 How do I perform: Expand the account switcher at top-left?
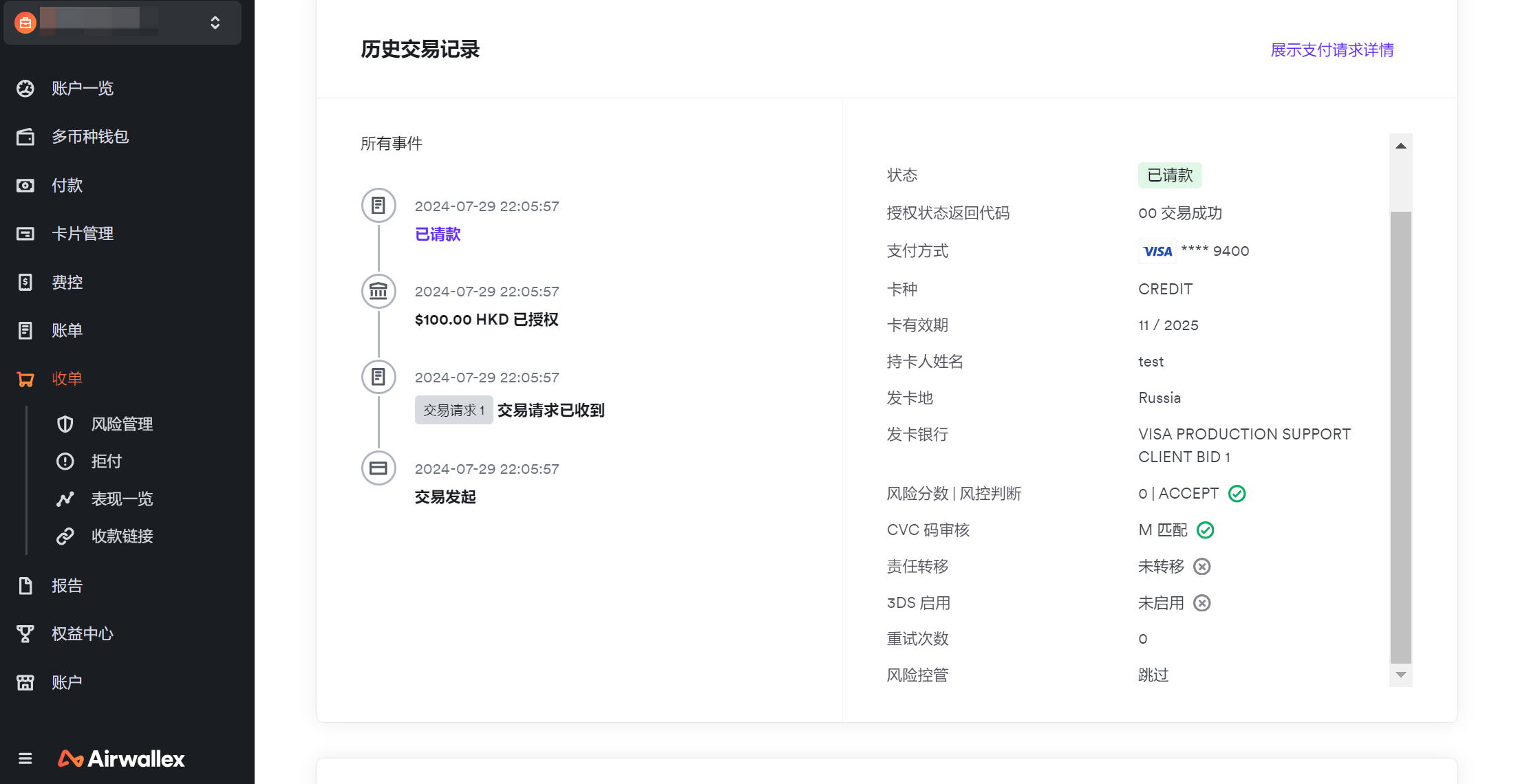215,23
